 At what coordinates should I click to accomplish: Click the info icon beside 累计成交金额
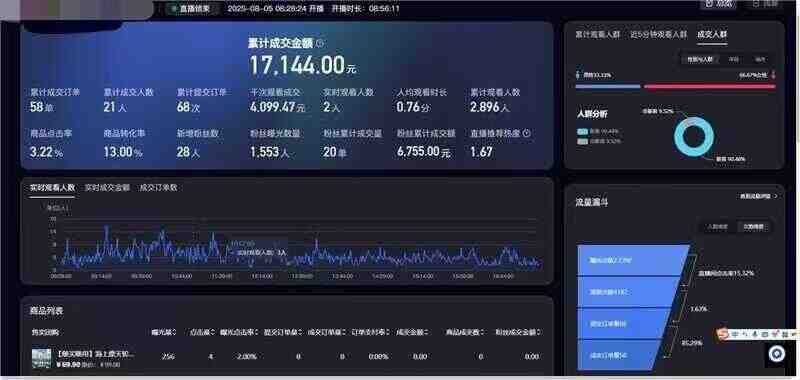point(320,44)
